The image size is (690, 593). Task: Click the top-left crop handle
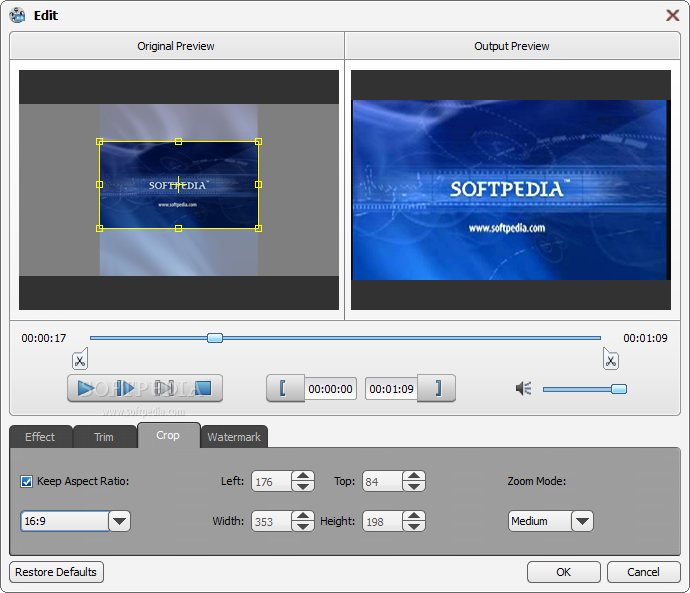[x=99, y=142]
